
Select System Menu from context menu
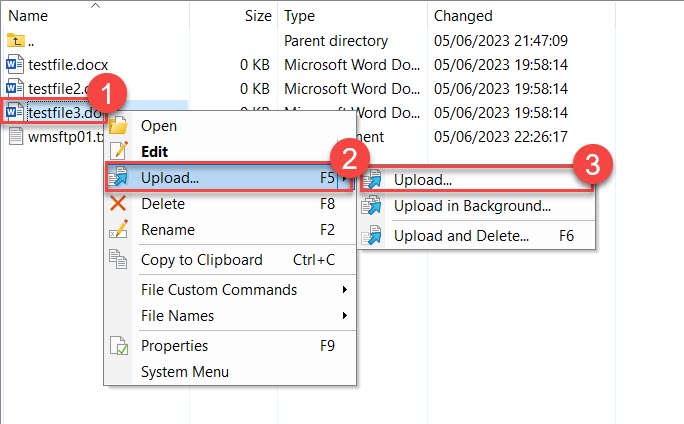(184, 372)
